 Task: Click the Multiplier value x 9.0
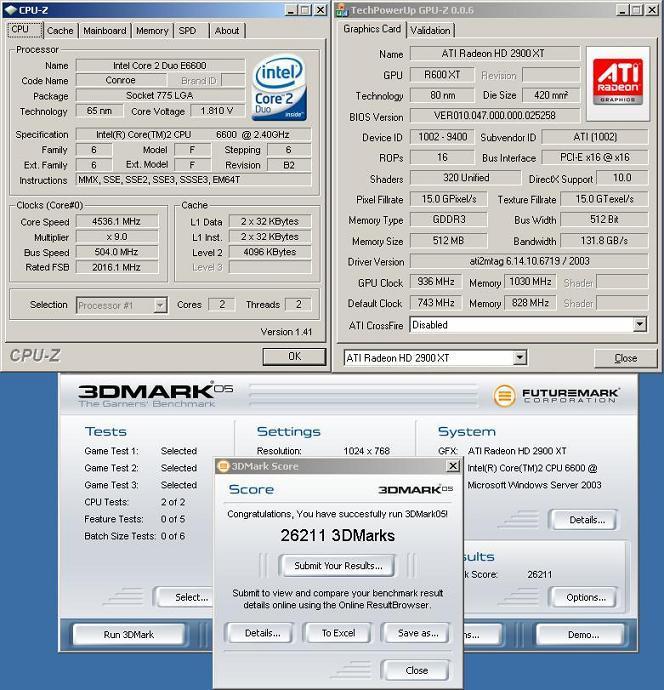click(x=117, y=237)
